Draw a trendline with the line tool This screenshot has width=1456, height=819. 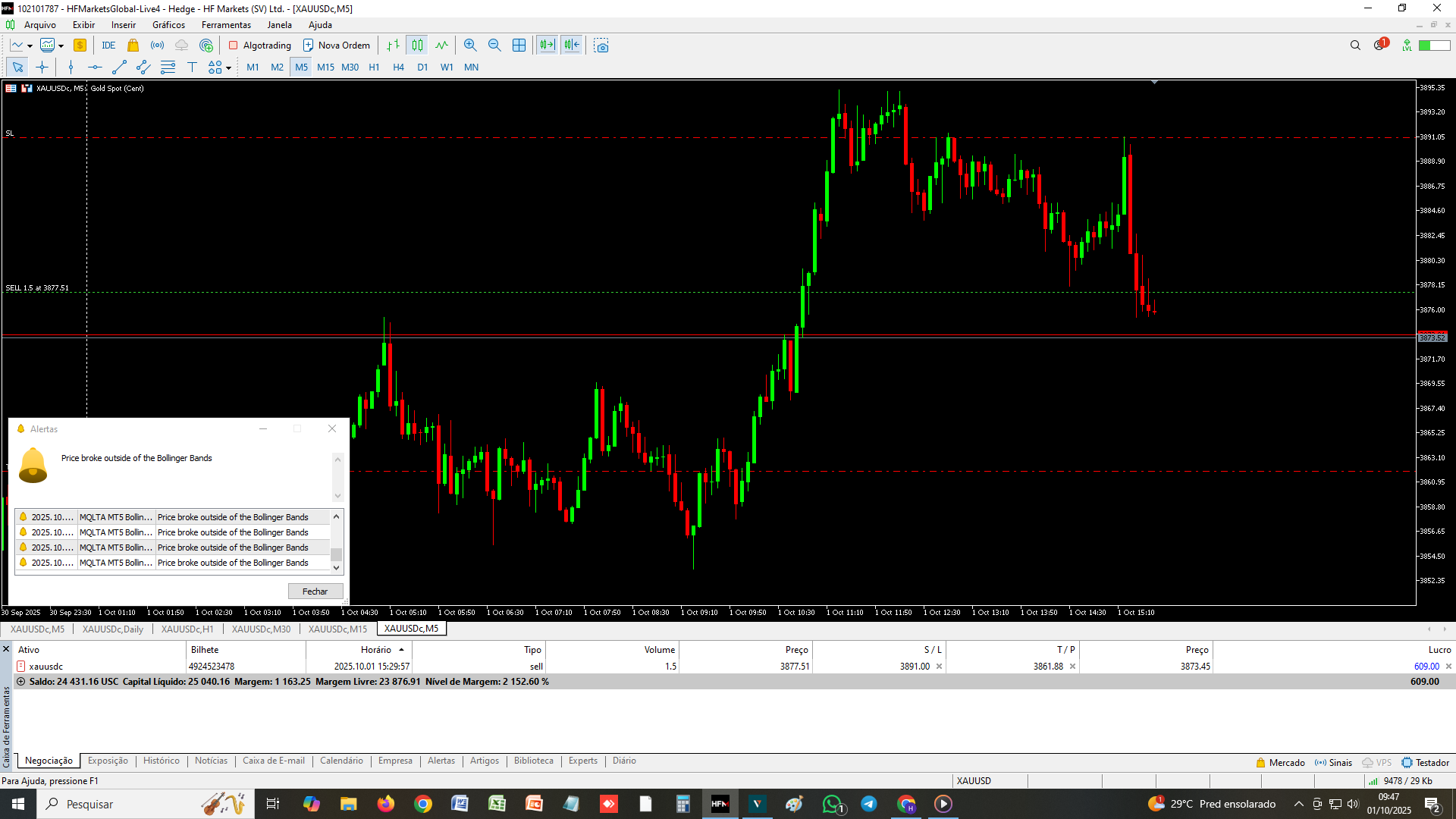coord(119,67)
